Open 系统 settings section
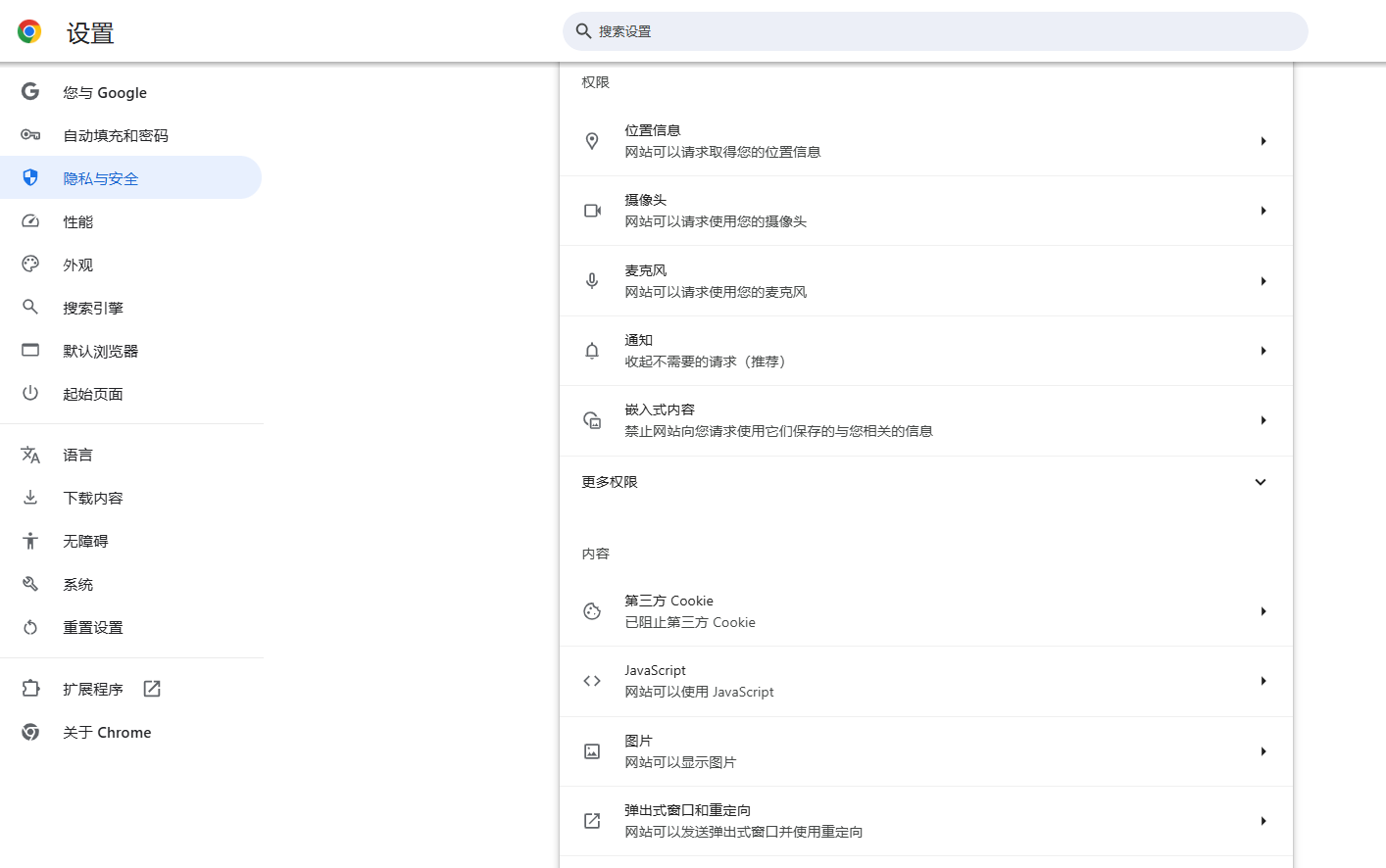Viewport: 1386px width, 868px height. pos(130,584)
